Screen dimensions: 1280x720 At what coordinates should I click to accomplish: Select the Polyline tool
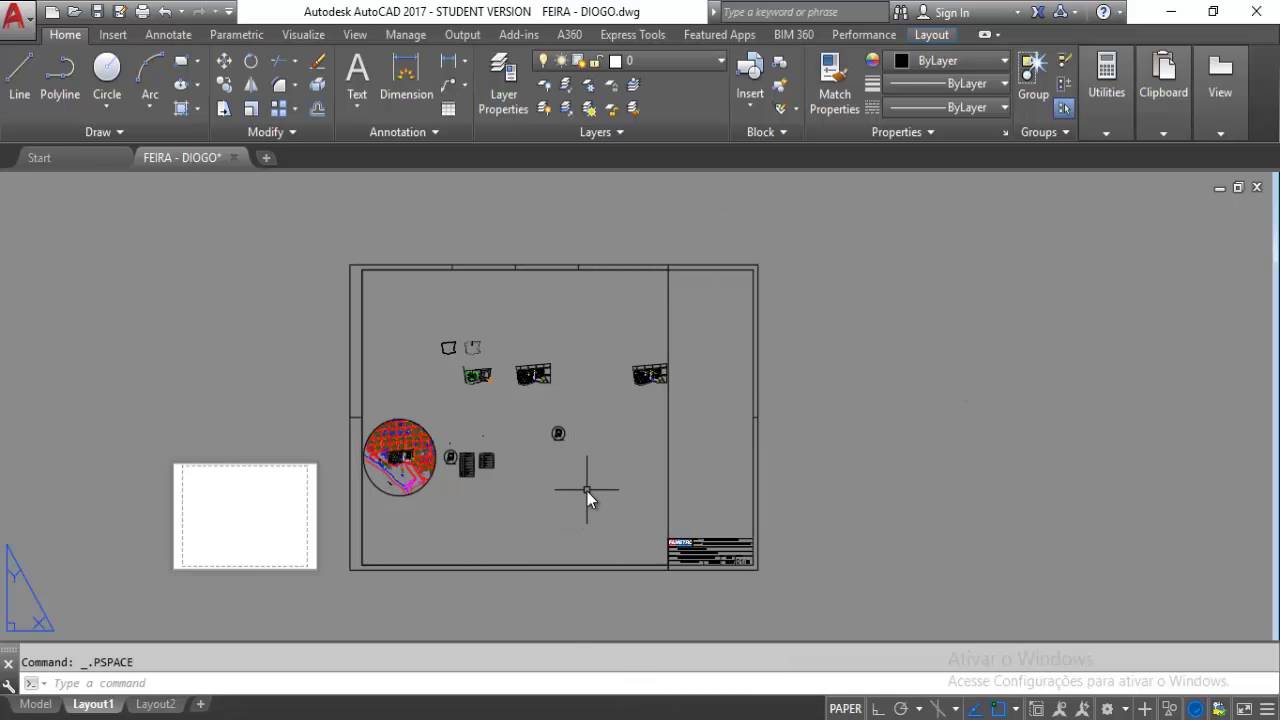click(60, 78)
